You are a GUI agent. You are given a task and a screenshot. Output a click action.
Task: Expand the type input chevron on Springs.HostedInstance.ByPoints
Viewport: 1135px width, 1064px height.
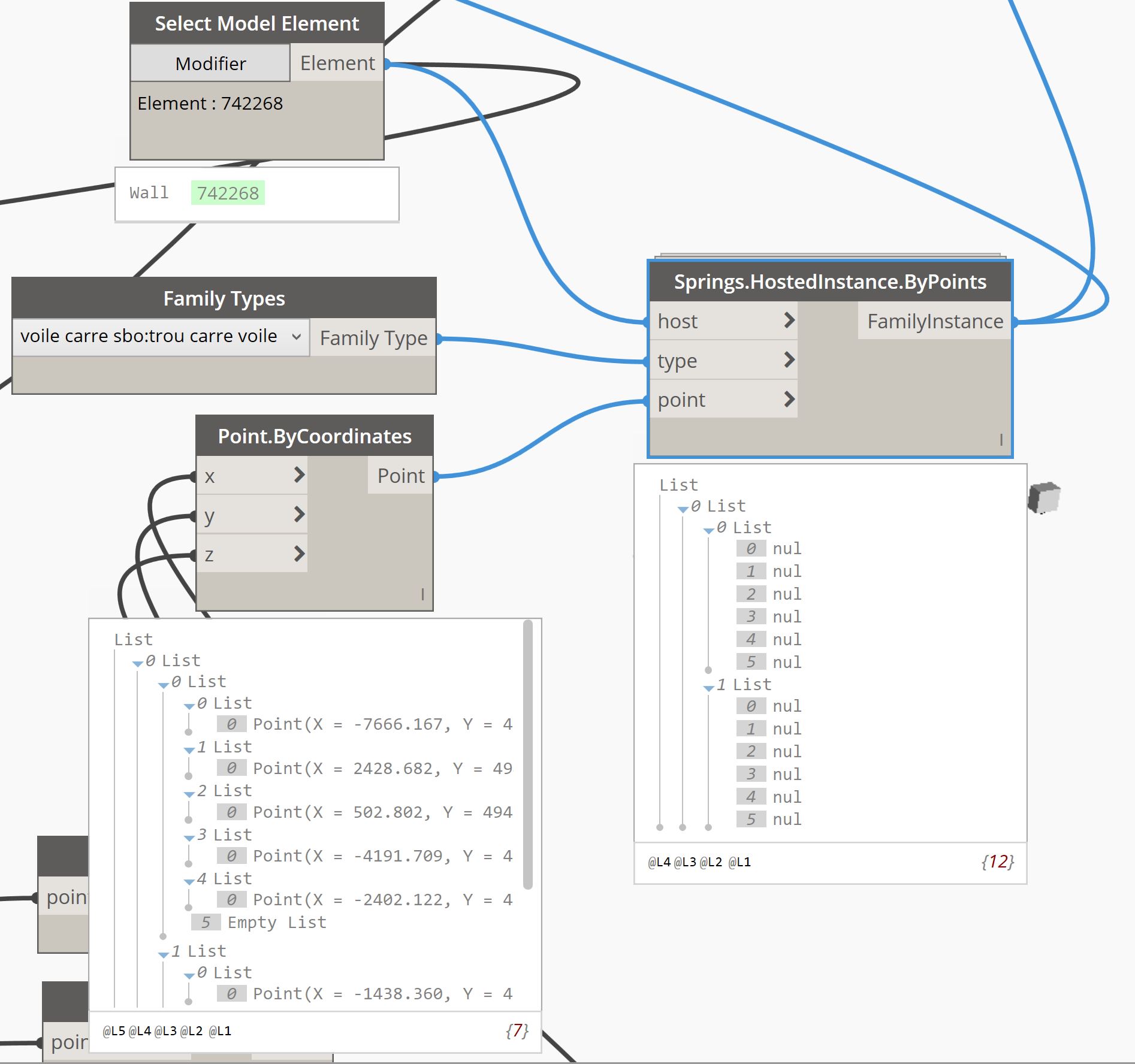790,361
